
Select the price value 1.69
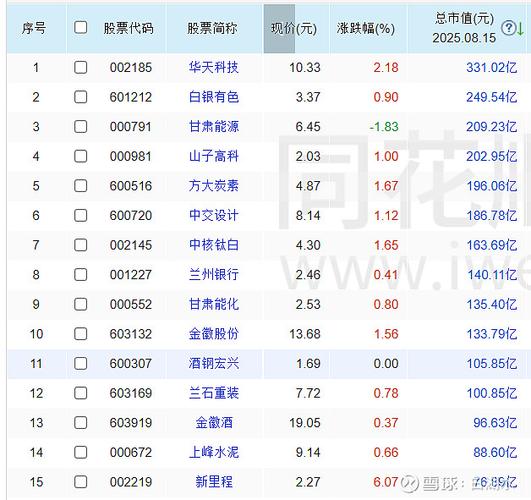point(308,363)
